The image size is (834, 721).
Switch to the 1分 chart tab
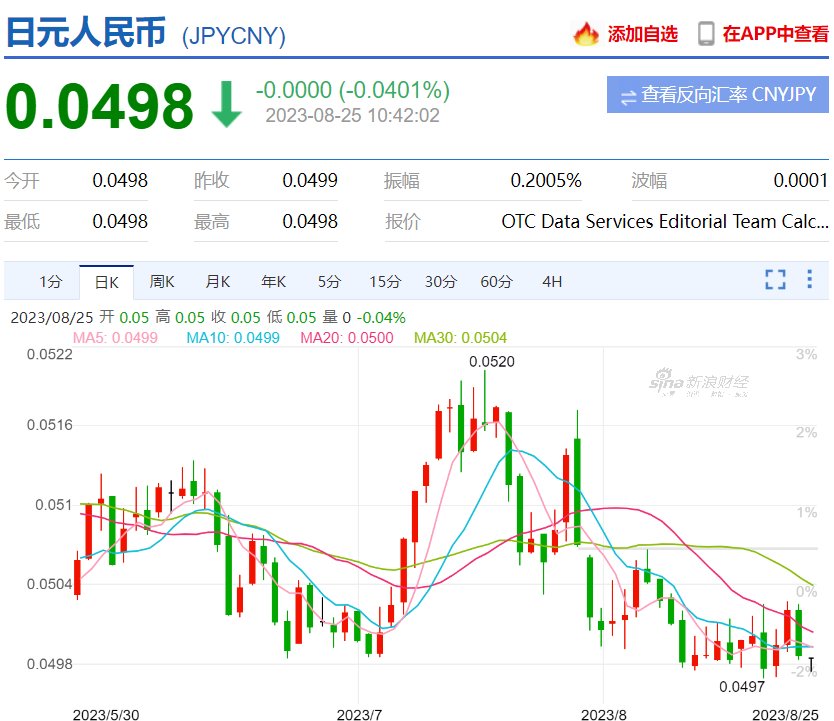(x=51, y=282)
